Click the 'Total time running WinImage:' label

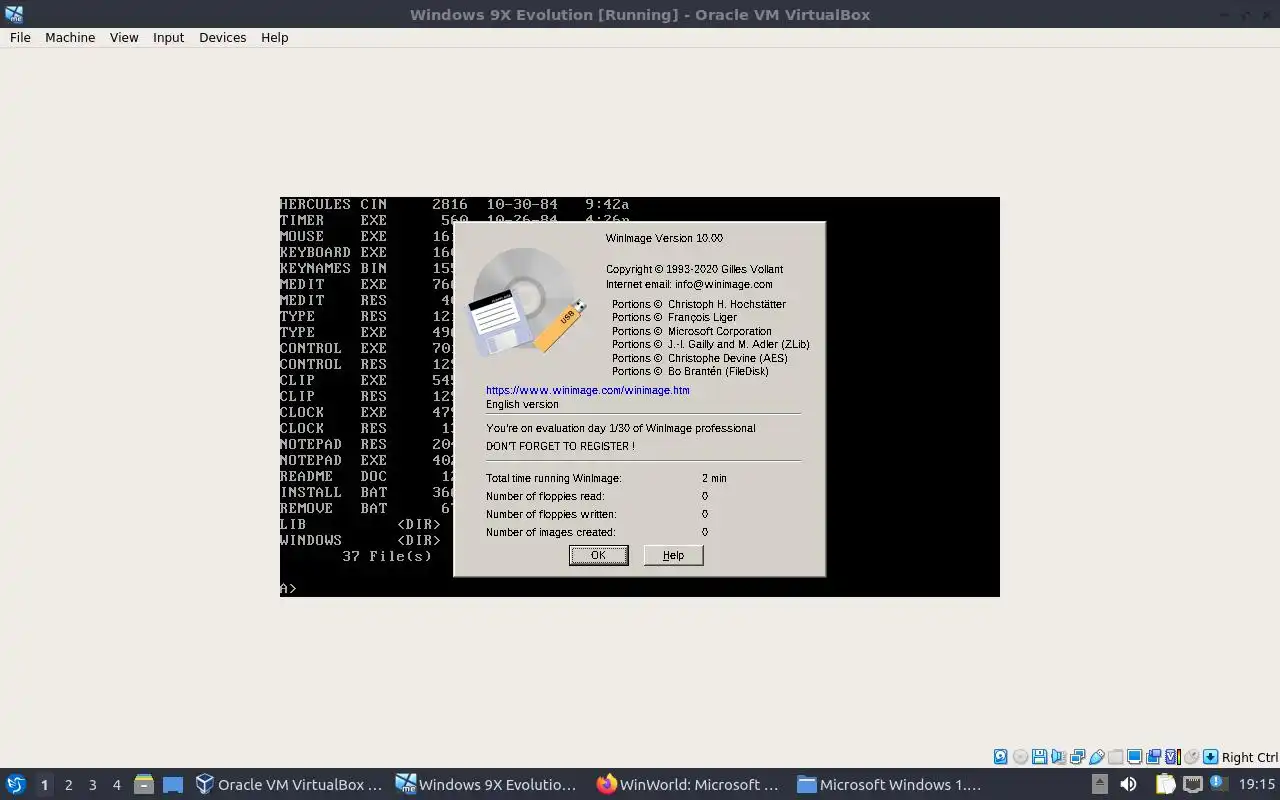[x=553, y=478]
